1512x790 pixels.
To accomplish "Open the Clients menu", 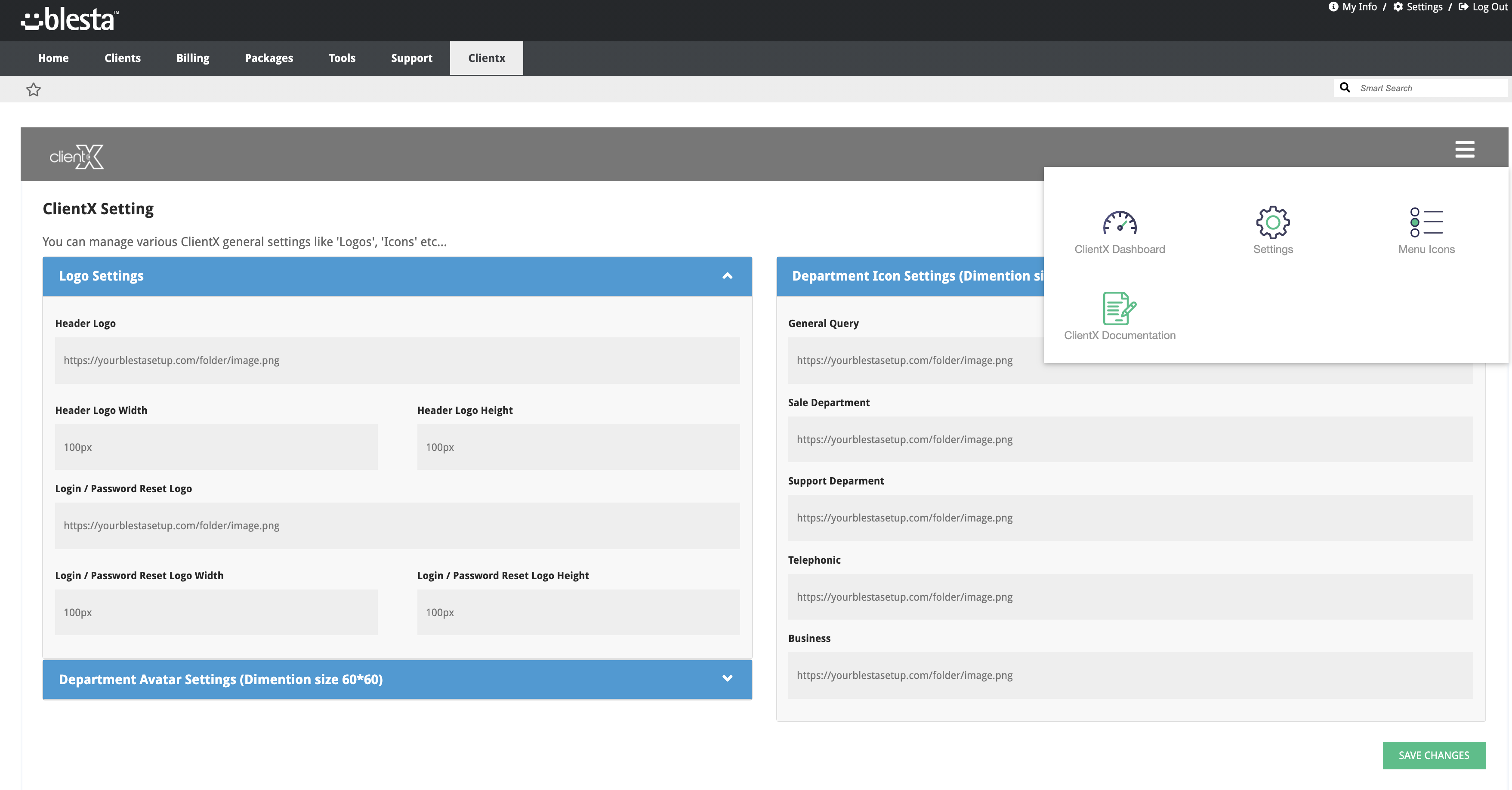I will (123, 58).
